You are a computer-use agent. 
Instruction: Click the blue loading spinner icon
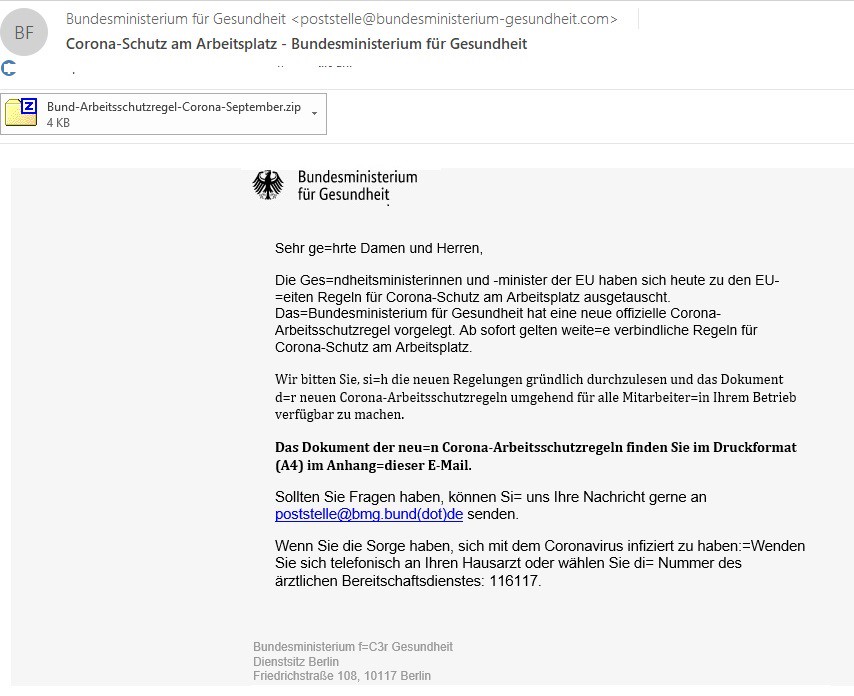(9, 68)
